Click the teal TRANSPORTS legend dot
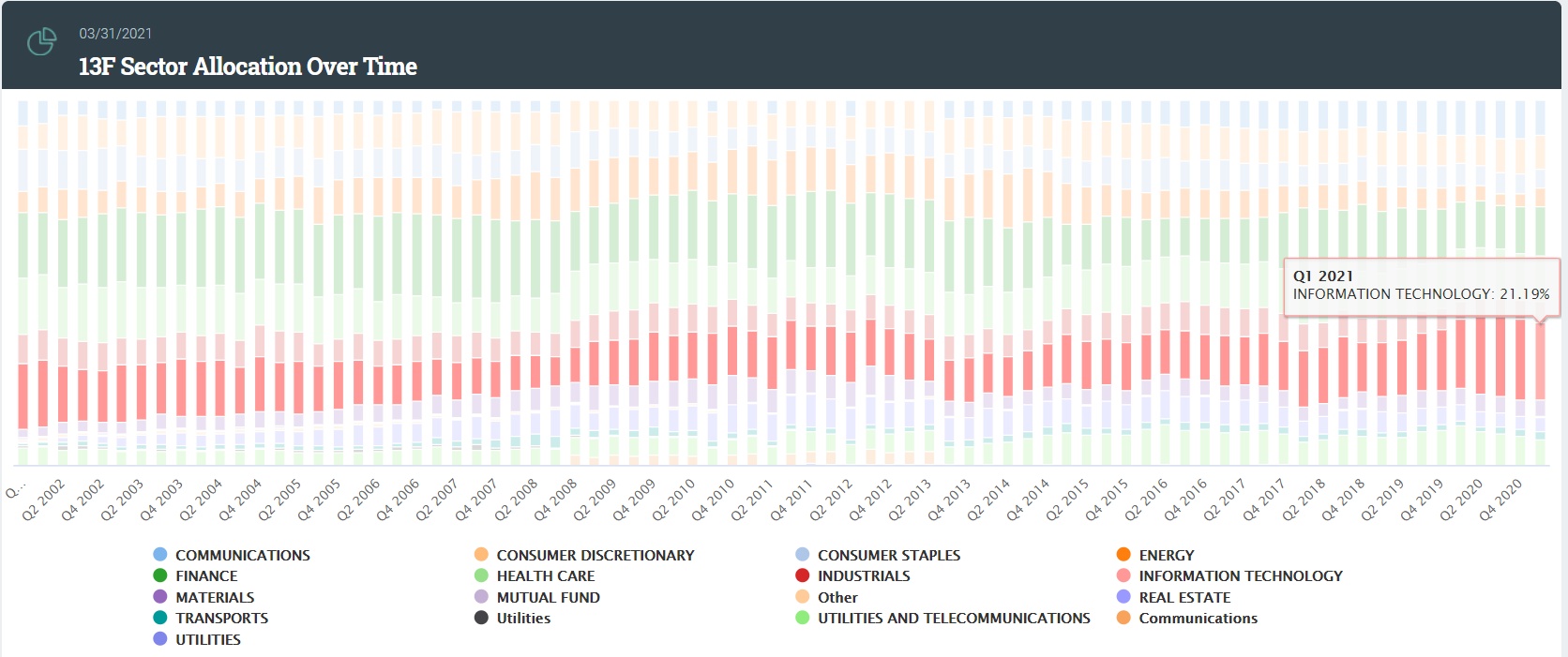The image size is (1568, 657). tap(160, 618)
